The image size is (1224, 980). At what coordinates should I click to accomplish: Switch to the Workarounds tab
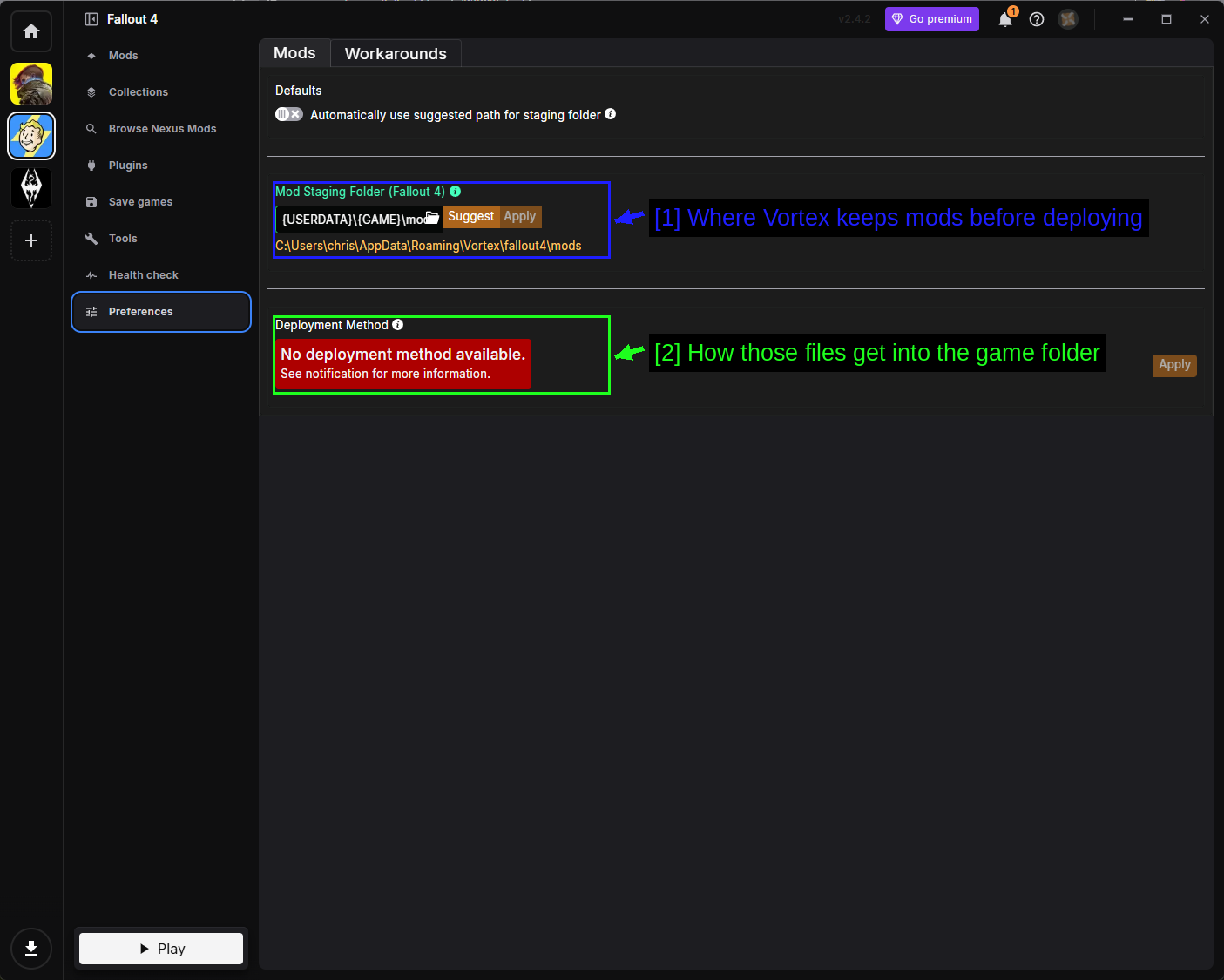click(396, 53)
